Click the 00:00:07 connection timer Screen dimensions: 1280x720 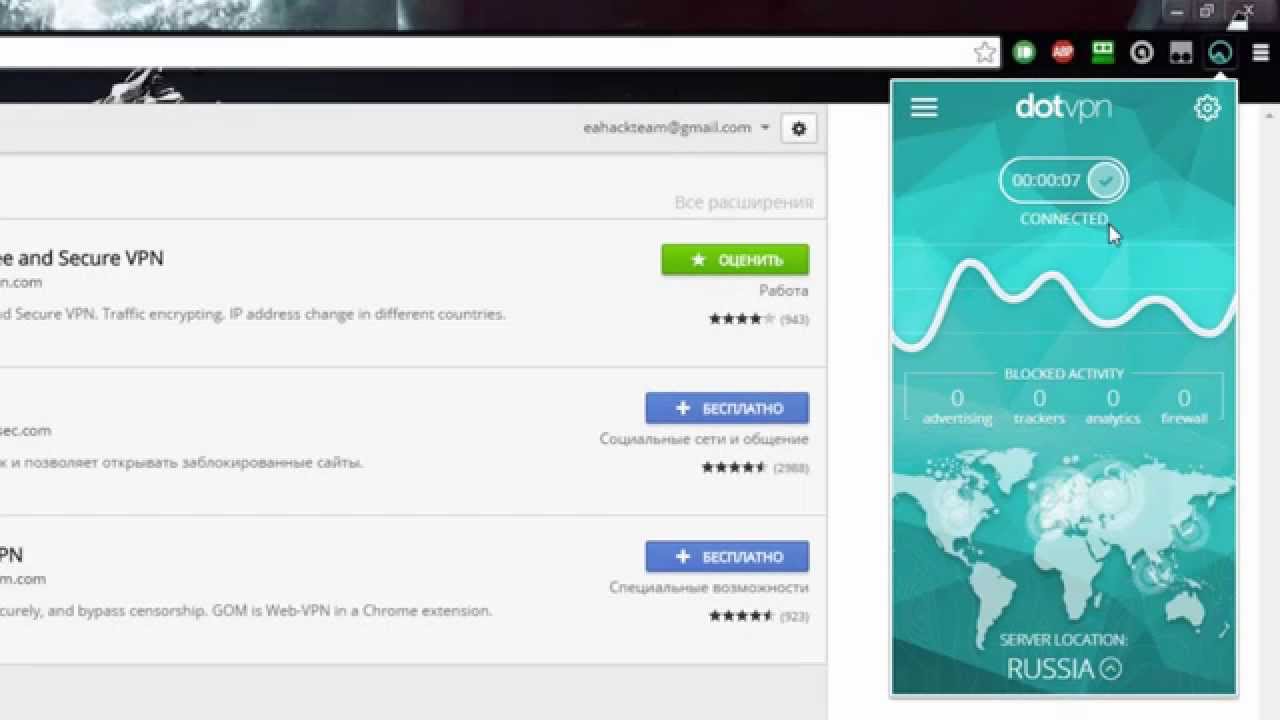(1046, 181)
